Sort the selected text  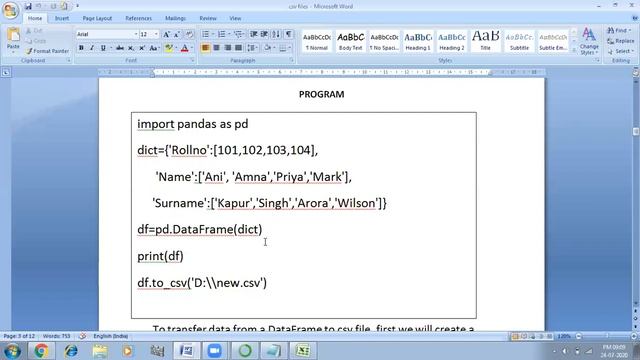click(x=276, y=34)
